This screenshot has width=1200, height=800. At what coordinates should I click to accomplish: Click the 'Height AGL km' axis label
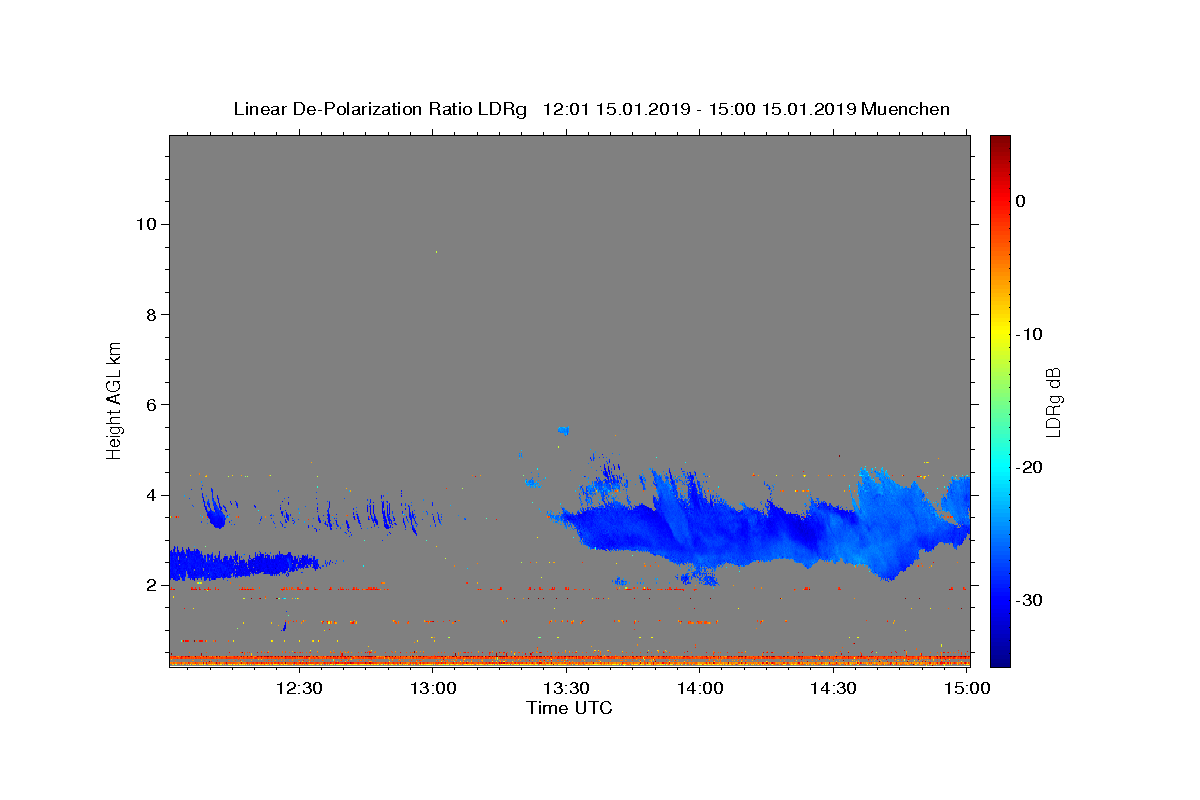click(x=115, y=400)
